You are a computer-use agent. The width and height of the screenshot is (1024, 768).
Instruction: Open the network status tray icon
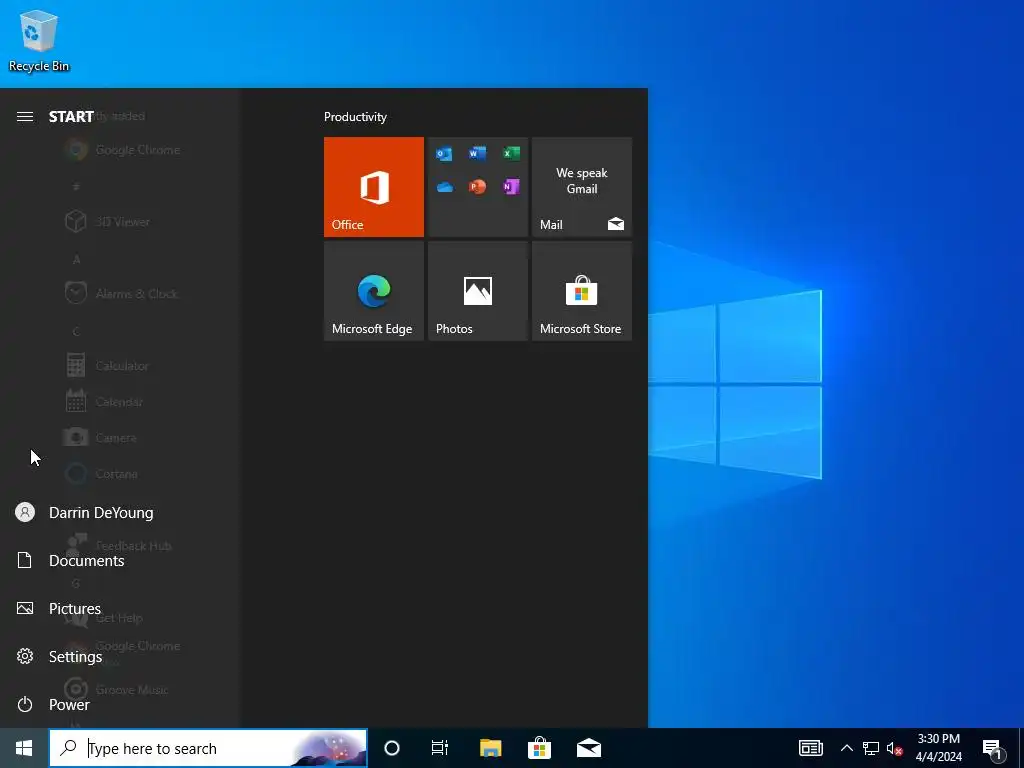coord(871,748)
